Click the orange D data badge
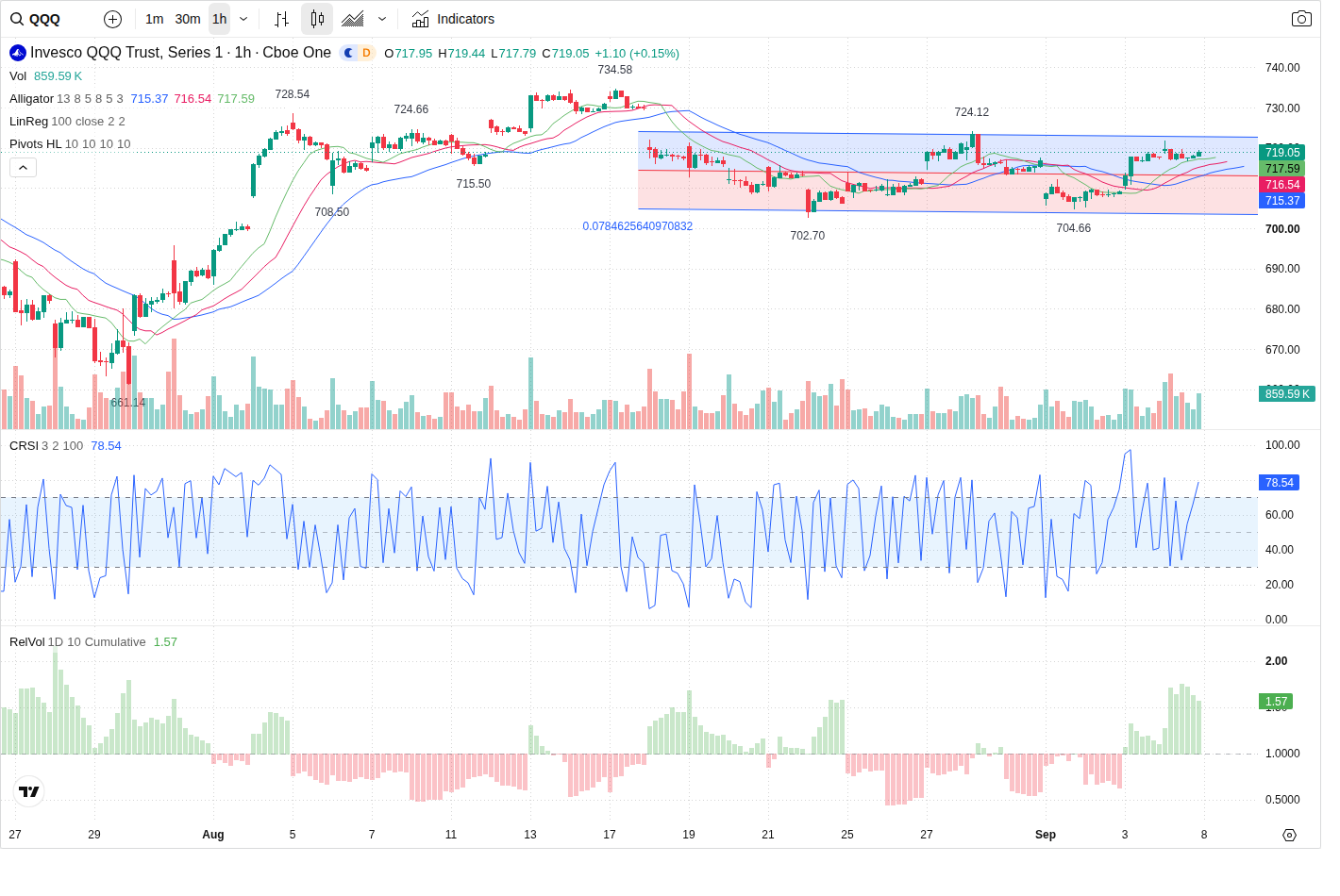The width and height of the screenshot is (1340, 896). (366, 53)
